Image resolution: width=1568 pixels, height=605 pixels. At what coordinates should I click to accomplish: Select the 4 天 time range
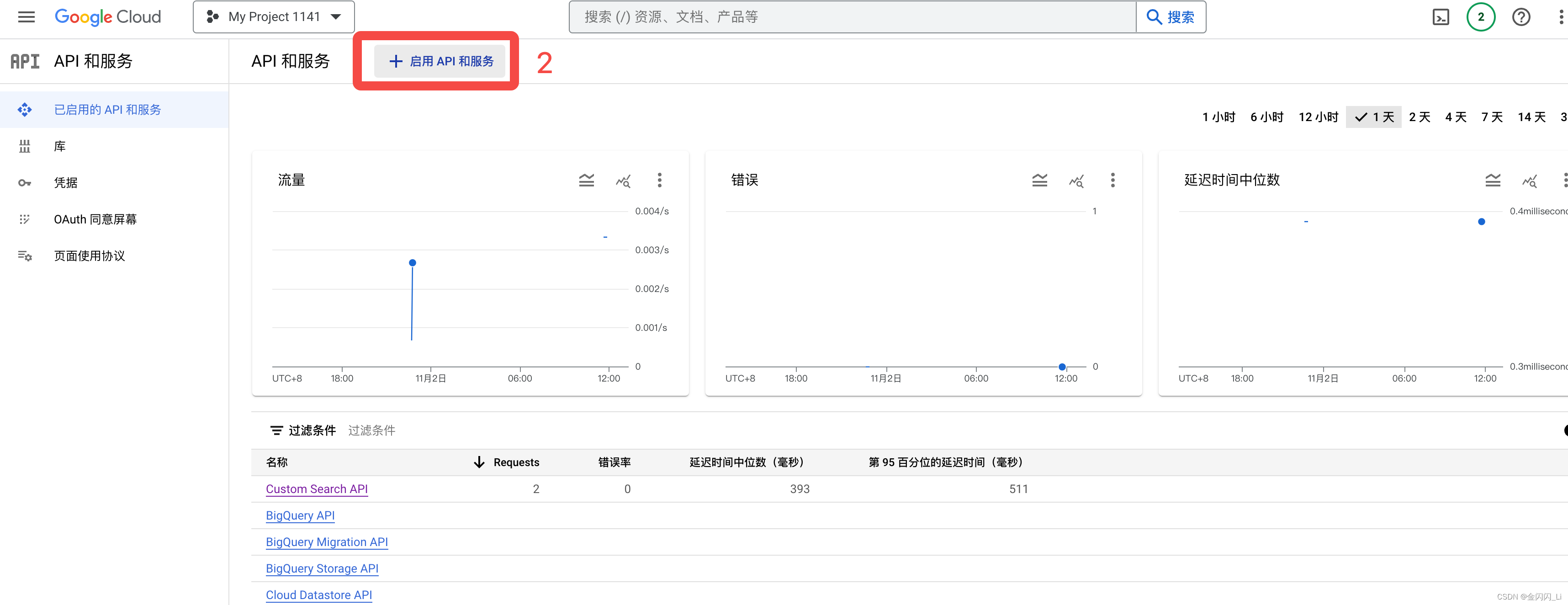click(x=1456, y=117)
